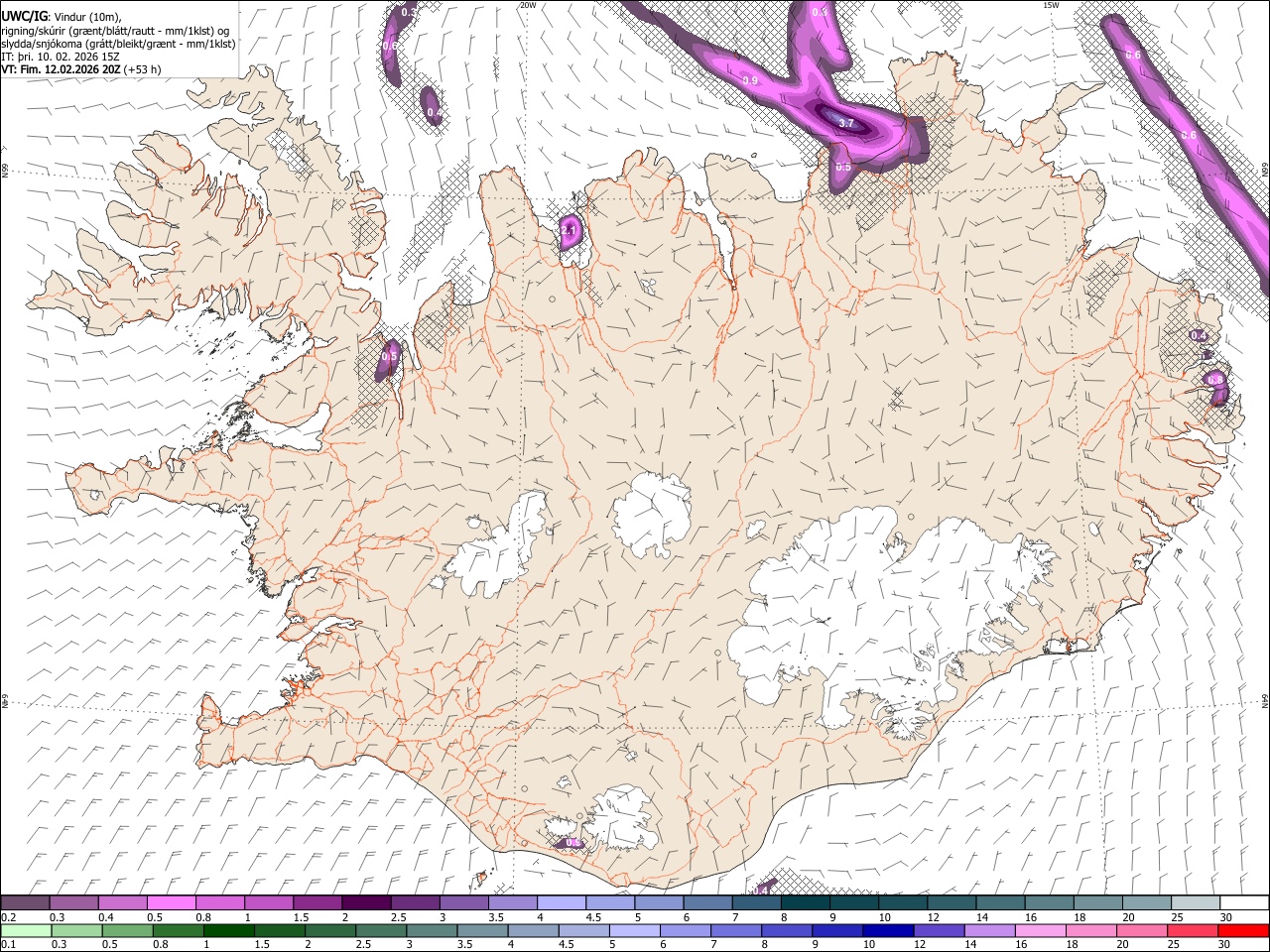Select upper legend swatch between 0.2 and 0.3
Image resolution: width=1270 pixels, height=952 pixels.
[25, 902]
